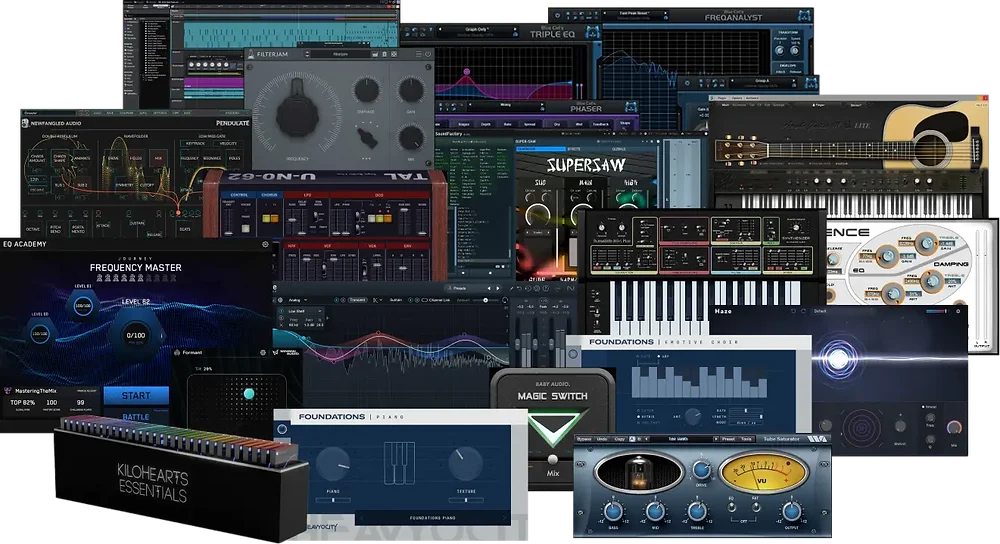The height and width of the screenshot is (544, 1000).
Task: Open the Triple EQ 'Graph Only' preset dropdown
Action: pyautogui.click(x=476, y=30)
